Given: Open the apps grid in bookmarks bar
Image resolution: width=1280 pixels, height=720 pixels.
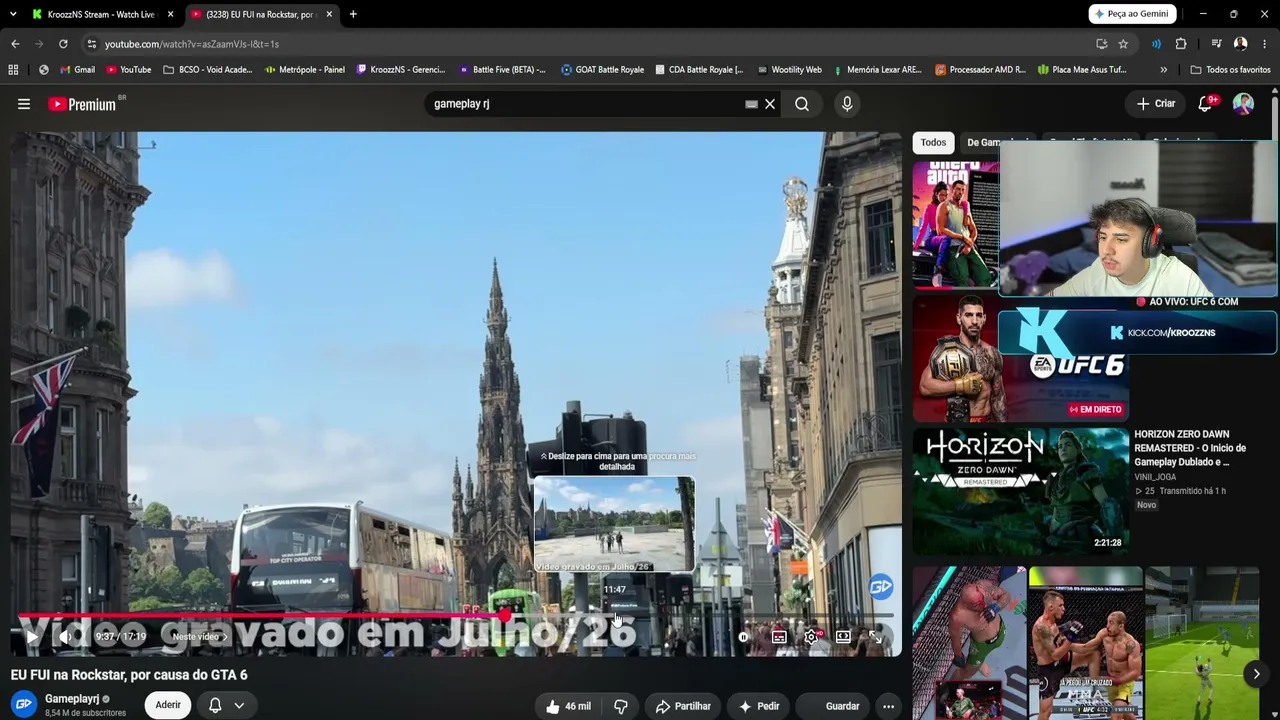Looking at the screenshot, I should point(13,70).
